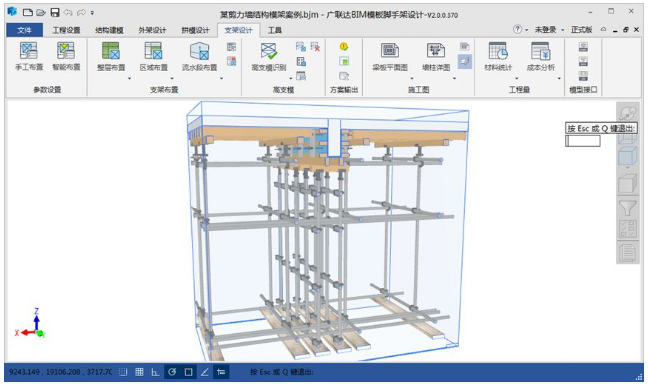Click the middle small table icon in 高支模 group

click(301, 62)
